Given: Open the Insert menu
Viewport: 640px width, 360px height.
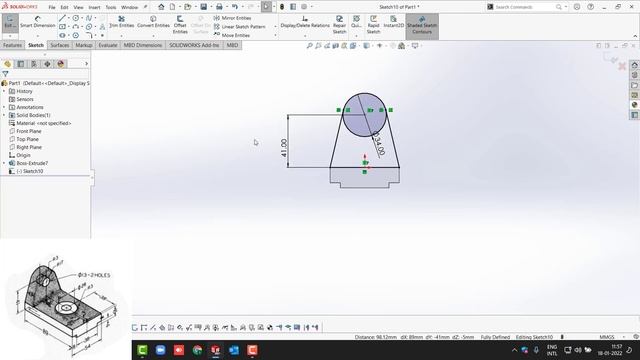Looking at the screenshot, I should 94,7.
